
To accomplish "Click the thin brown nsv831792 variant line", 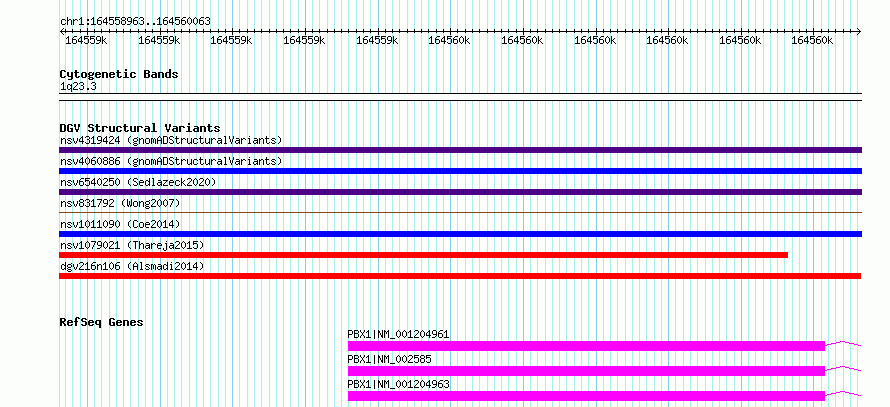I will tap(460, 213).
